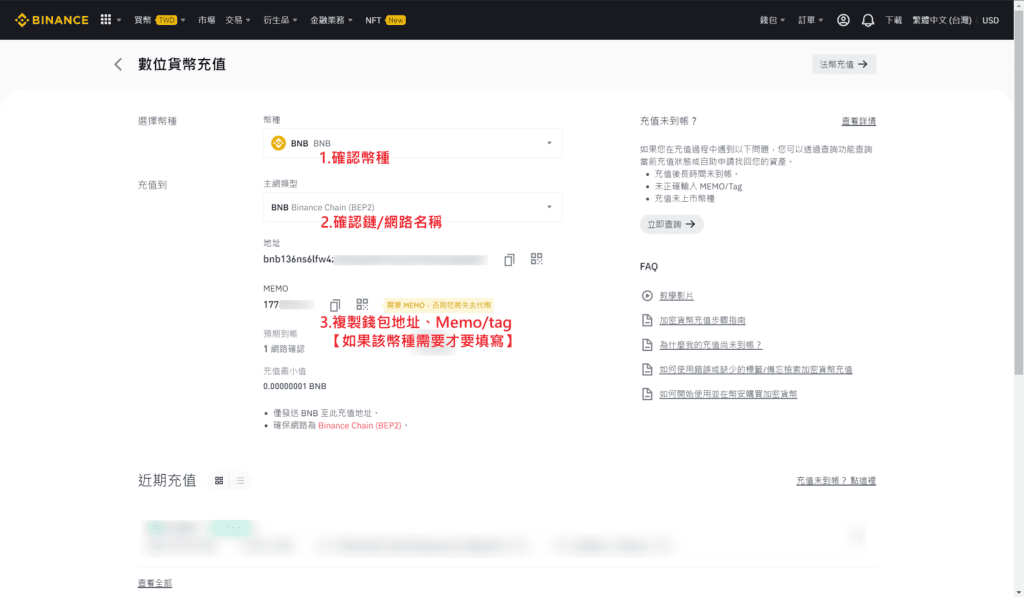
Task: Select the deposit address text bnb136ns6lfw4
Action: (298, 259)
